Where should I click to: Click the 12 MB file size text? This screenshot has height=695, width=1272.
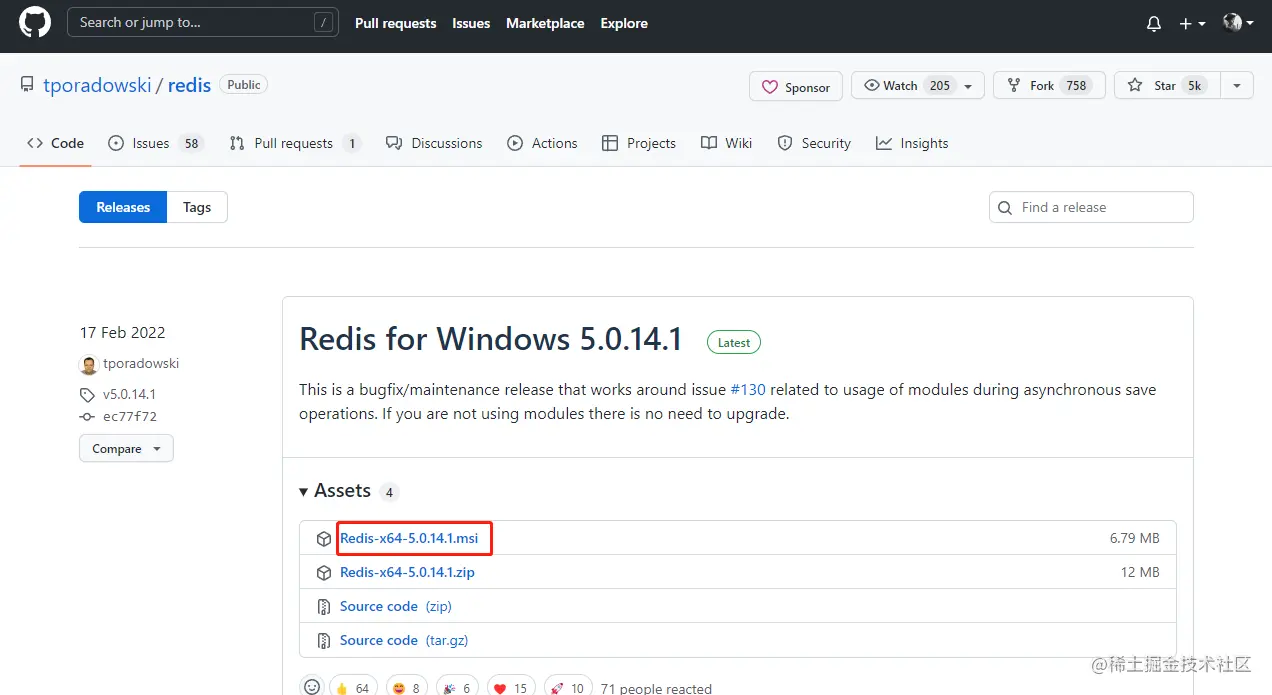click(1140, 572)
